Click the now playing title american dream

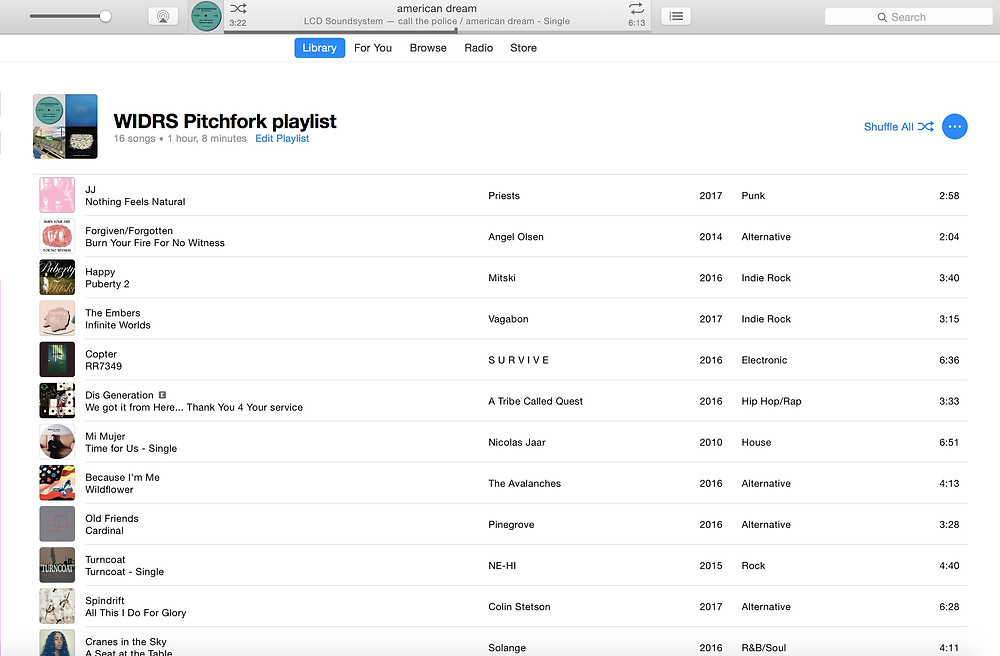point(437,8)
